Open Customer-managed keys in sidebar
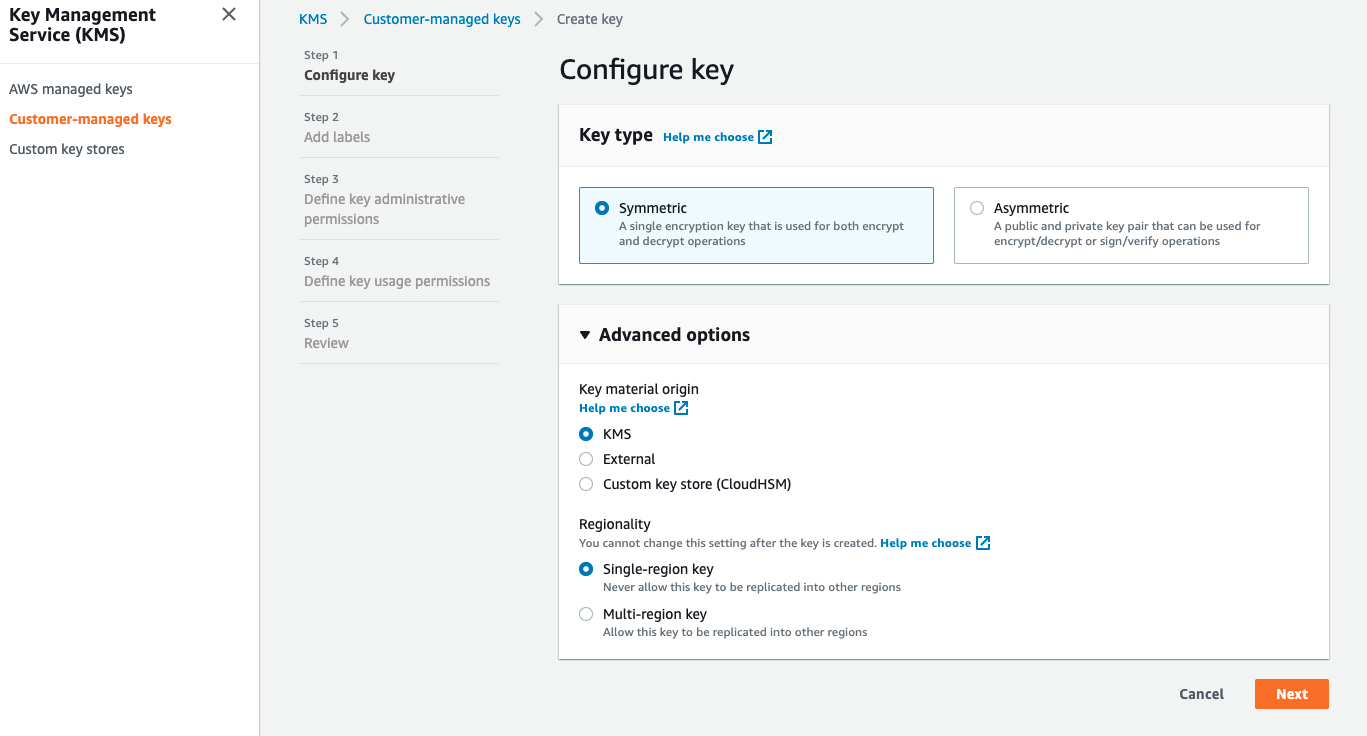Image resolution: width=1367 pixels, height=736 pixels. tap(90, 119)
